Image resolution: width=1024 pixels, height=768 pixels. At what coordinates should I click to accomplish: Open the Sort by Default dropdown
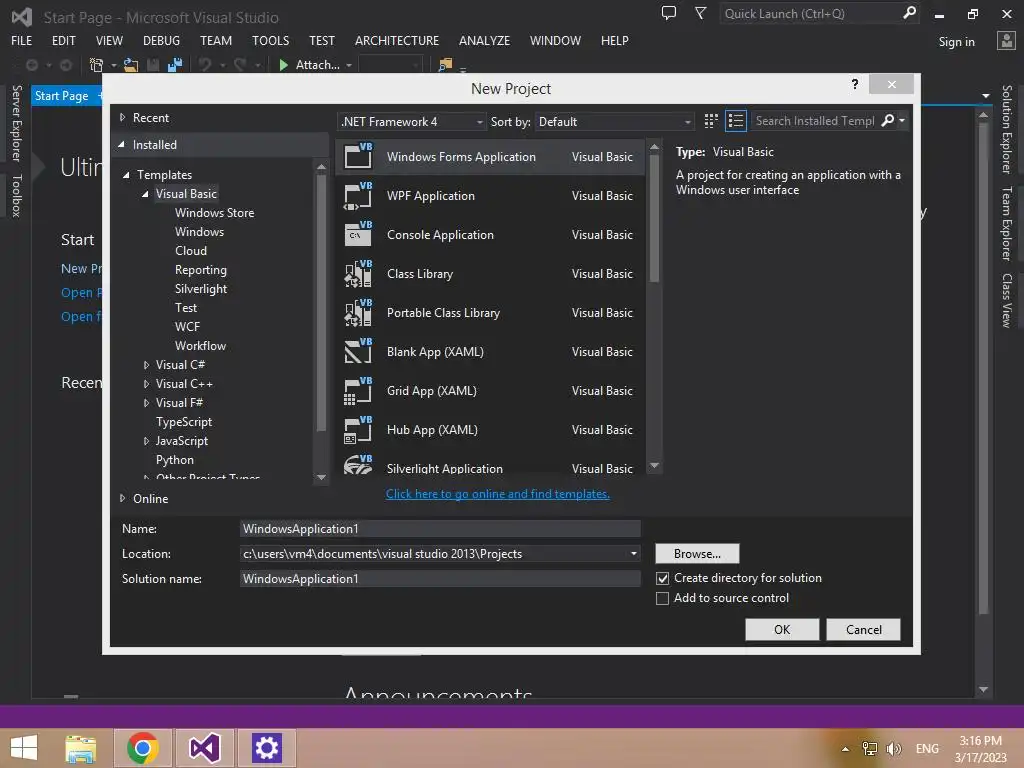[x=614, y=121]
